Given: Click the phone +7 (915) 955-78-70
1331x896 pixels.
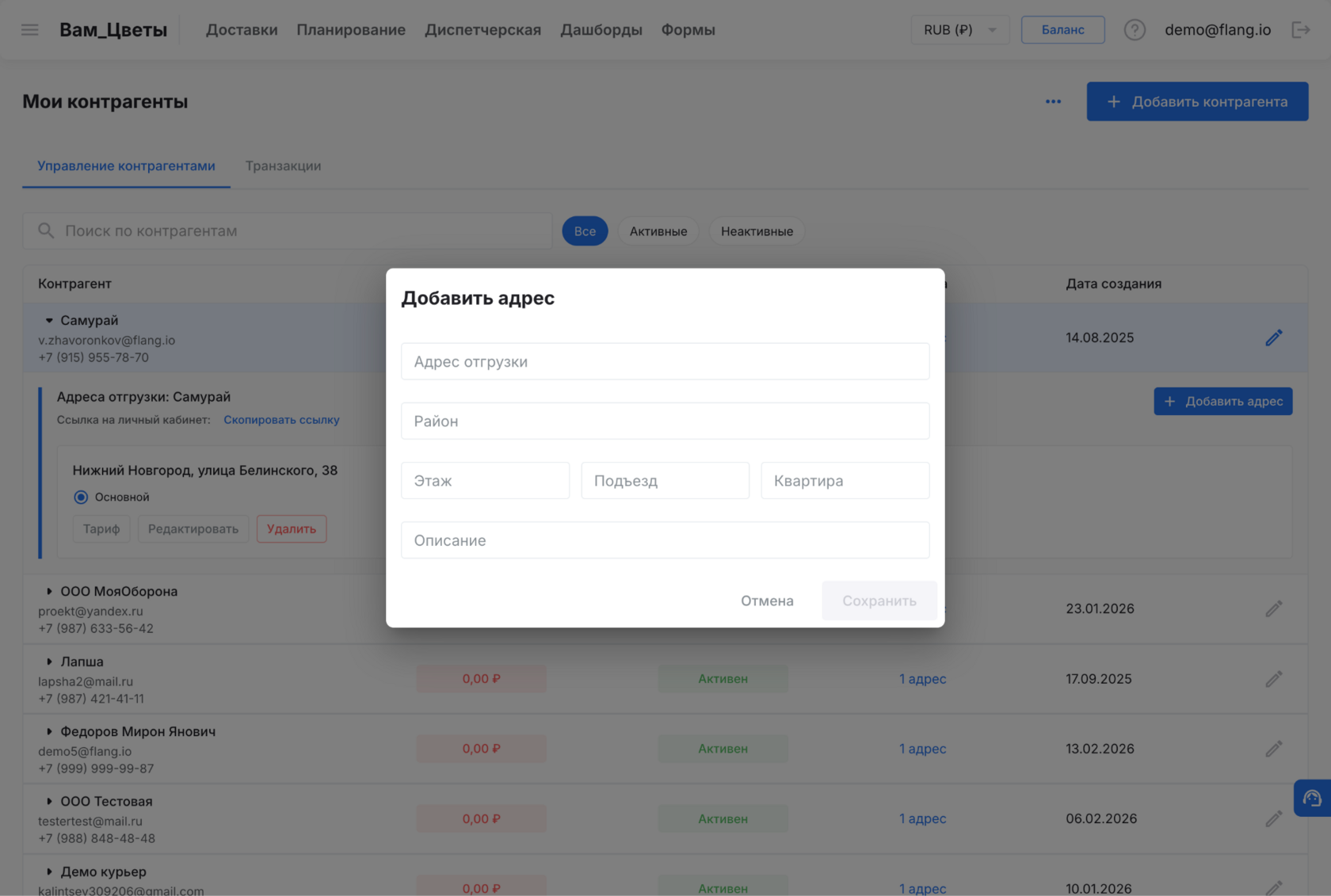Looking at the screenshot, I should point(93,357).
